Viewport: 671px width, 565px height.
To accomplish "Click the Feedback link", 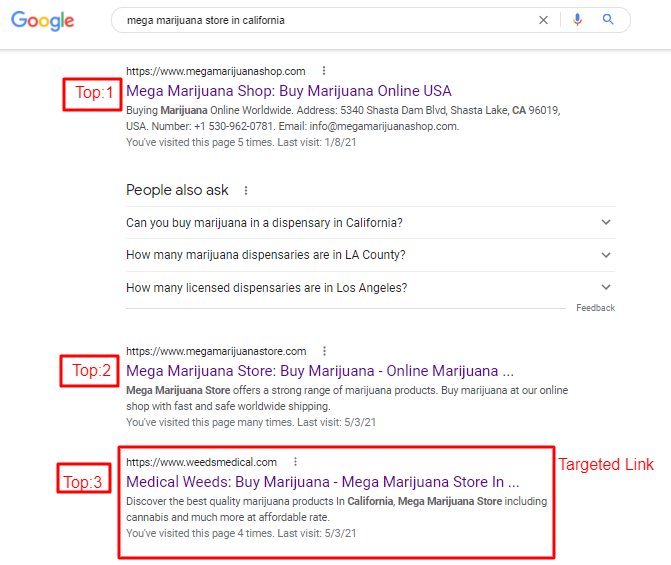I will pos(595,308).
